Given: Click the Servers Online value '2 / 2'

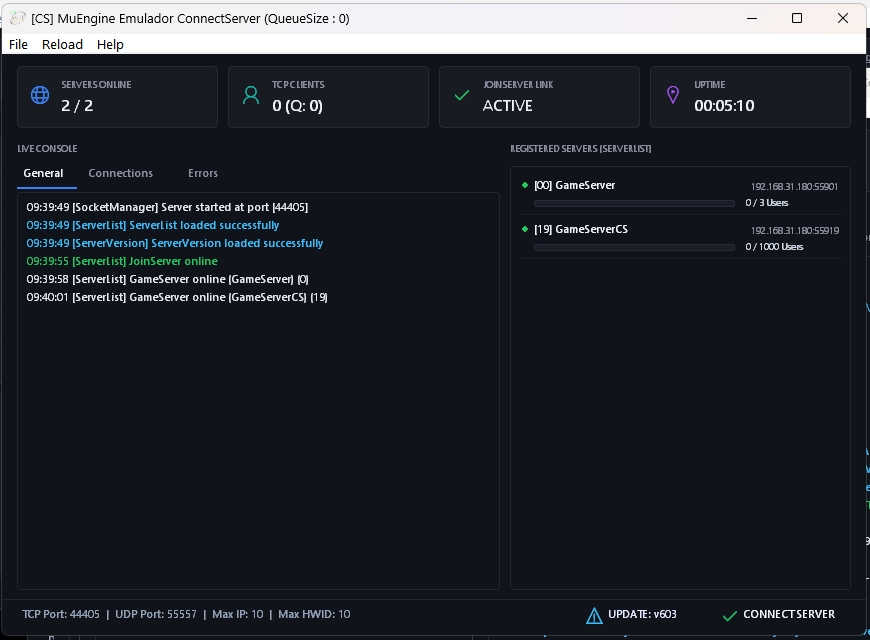Looking at the screenshot, I should click(x=77, y=105).
